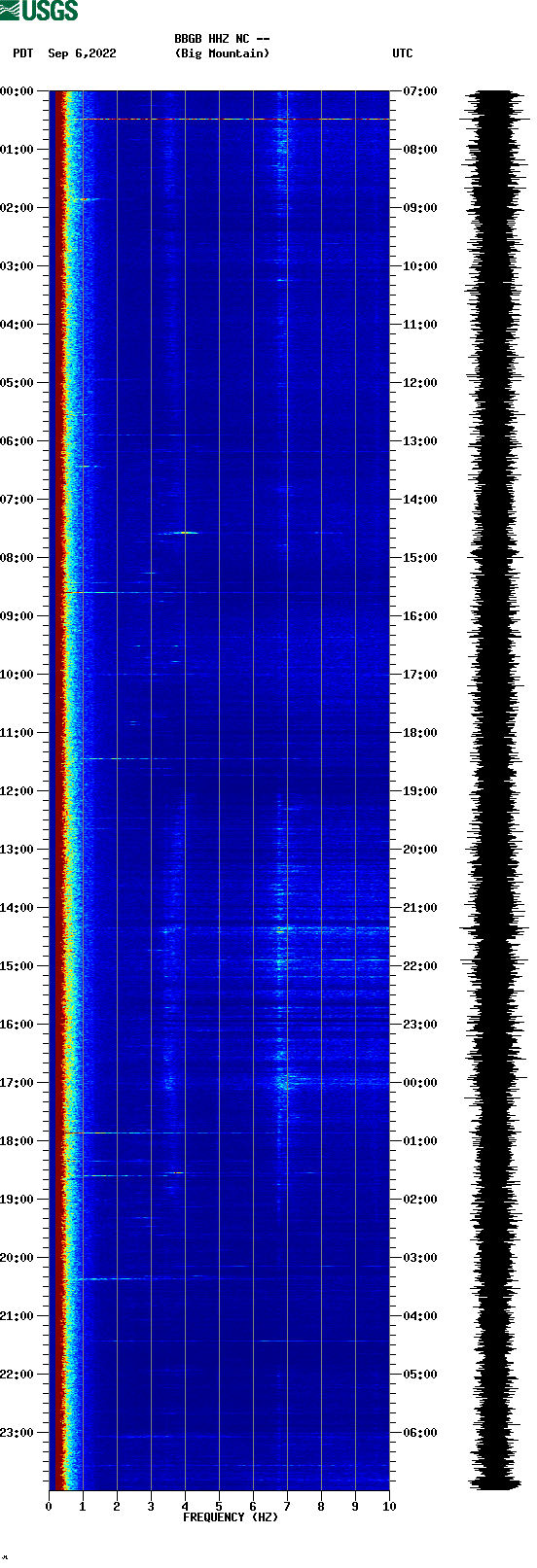
Task: Click the UTC time label '08:00' on right axis
Action: [420, 150]
